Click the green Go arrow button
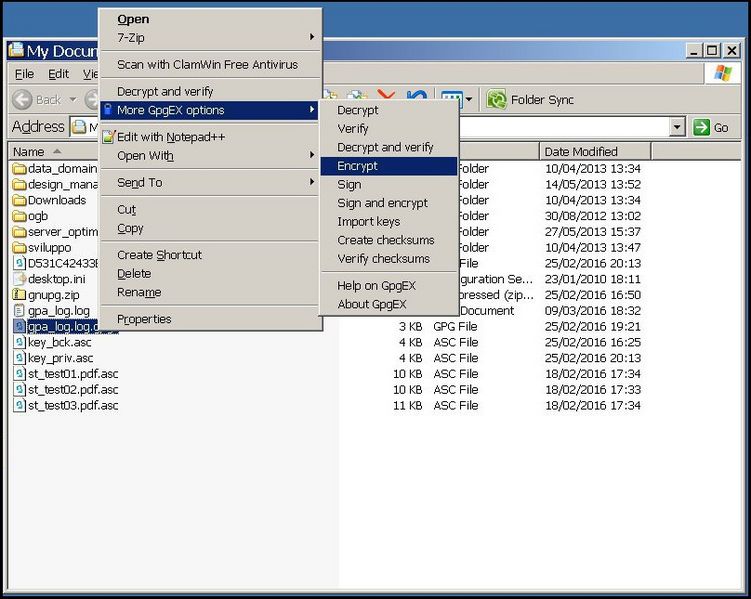The width and height of the screenshot is (751, 599). pos(702,127)
